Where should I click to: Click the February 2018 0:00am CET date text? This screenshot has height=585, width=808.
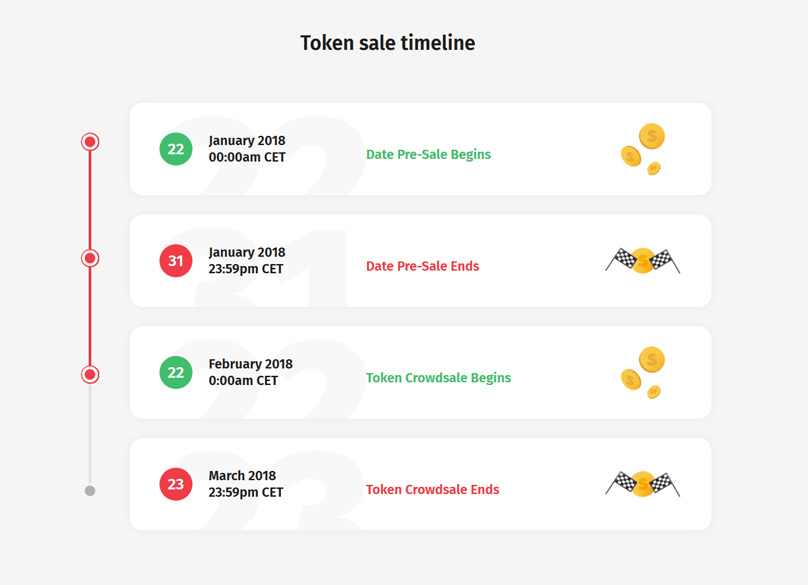pyautogui.click(x=250, y=373)
